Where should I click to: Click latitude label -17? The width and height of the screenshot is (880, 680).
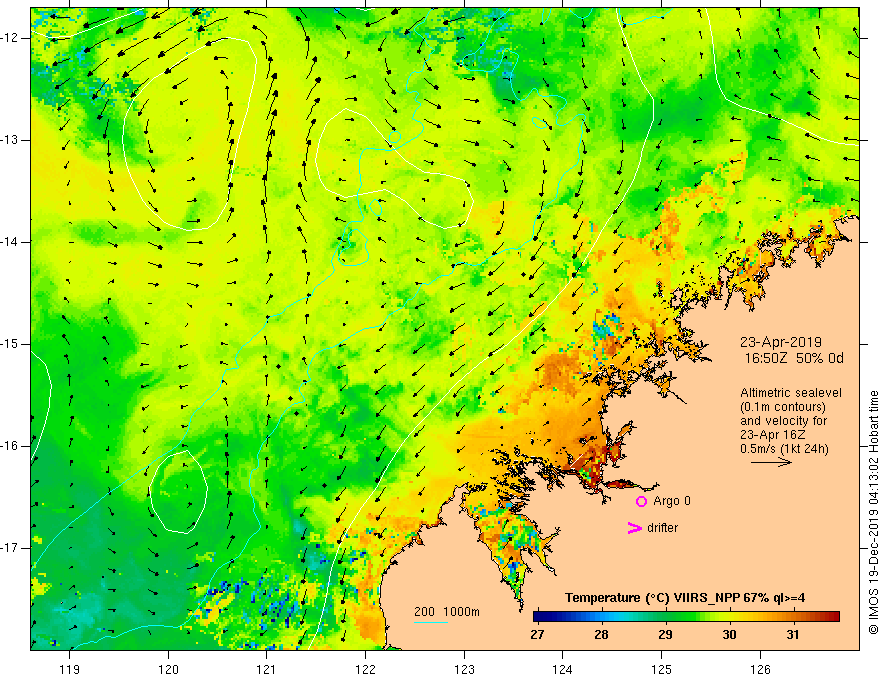(10, 548)
